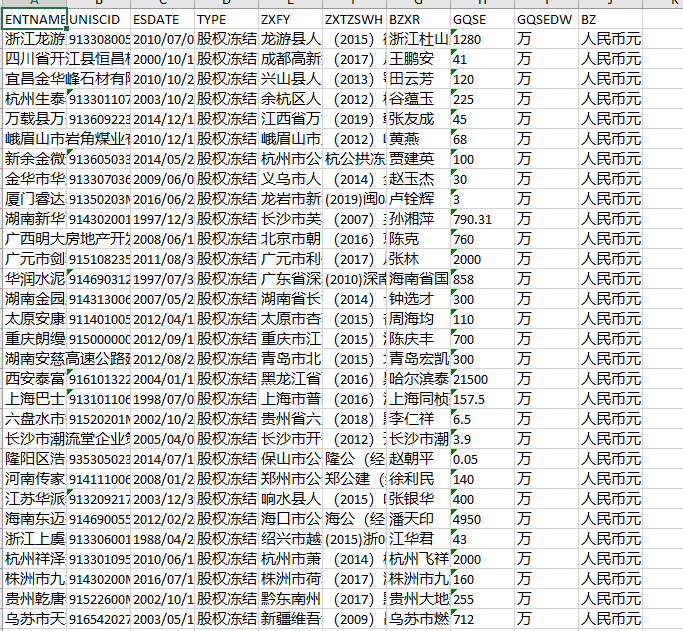
Task: Select the 广西明大房地产 company name cell
Action: 34,239
